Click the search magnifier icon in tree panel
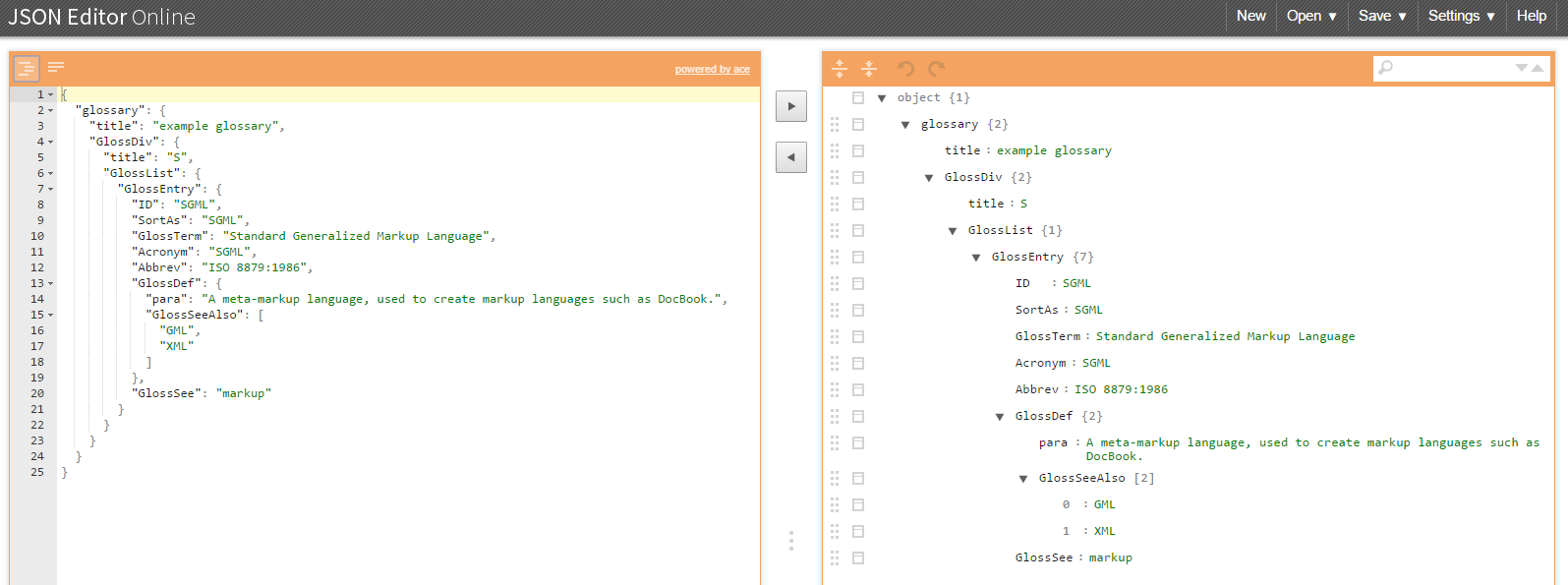 coord(1386,68)
